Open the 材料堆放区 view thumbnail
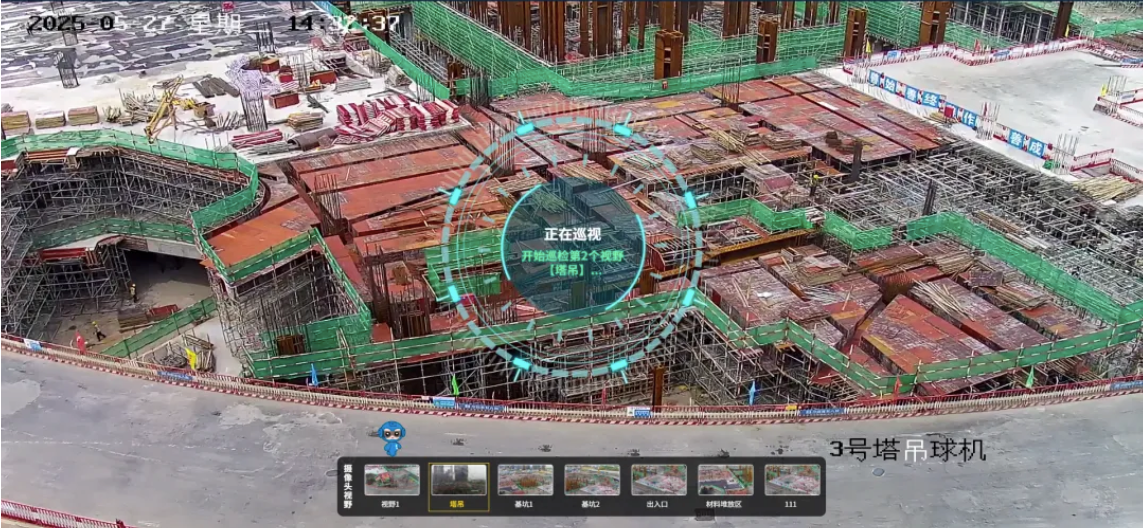Screen dimensions: 1143x528 coord(725,479)
